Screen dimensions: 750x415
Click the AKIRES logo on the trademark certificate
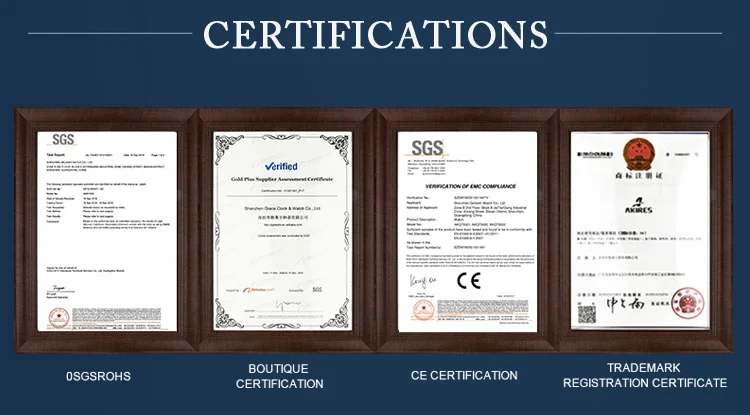[639, 206]
